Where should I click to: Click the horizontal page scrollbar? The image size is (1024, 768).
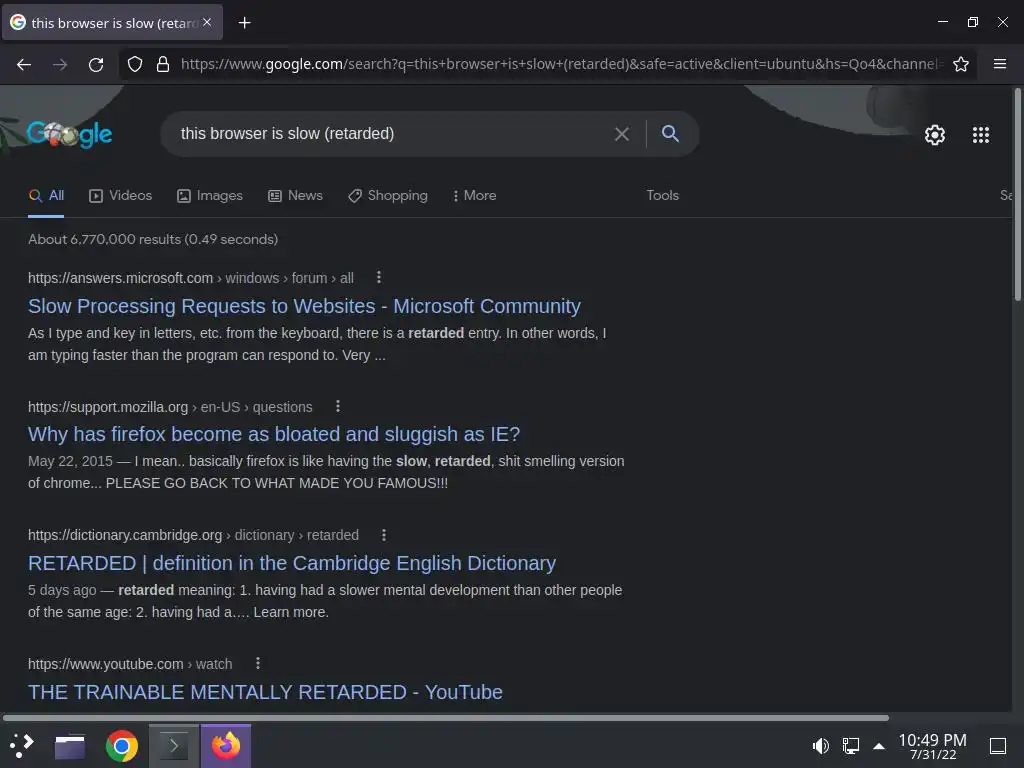(x=445, y=718)
